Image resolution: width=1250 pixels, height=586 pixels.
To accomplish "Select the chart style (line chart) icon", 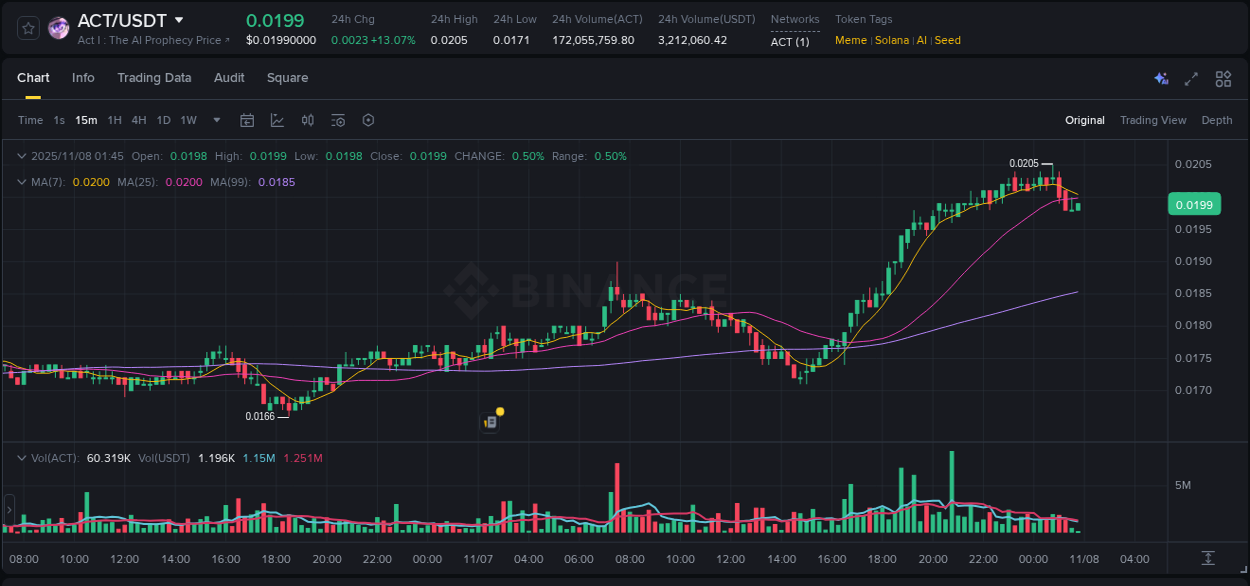I will point(277,119).
